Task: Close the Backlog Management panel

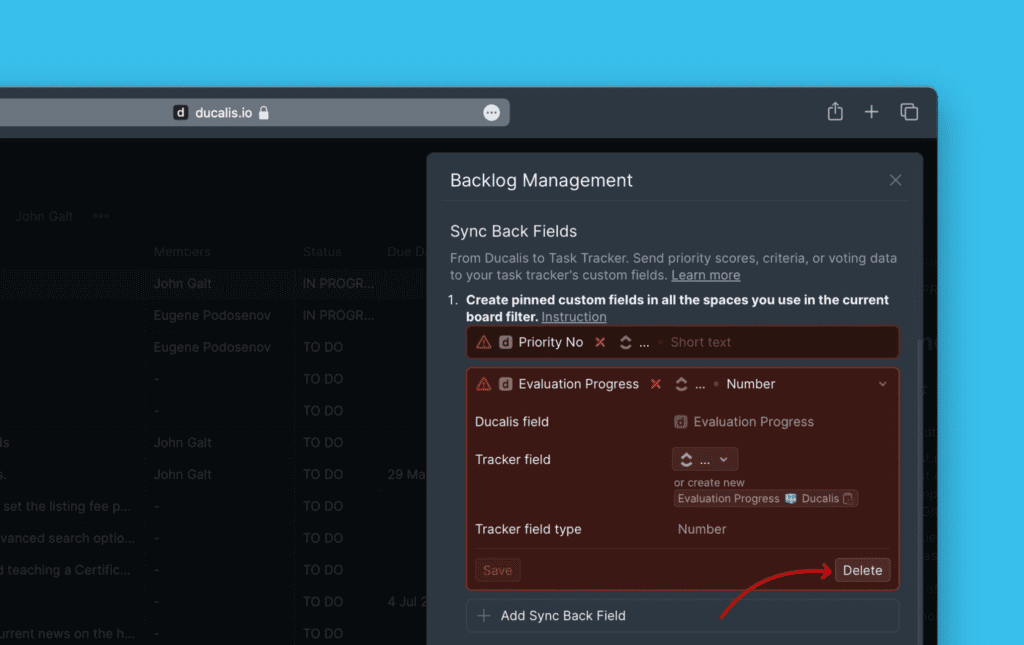Action: 895,180
